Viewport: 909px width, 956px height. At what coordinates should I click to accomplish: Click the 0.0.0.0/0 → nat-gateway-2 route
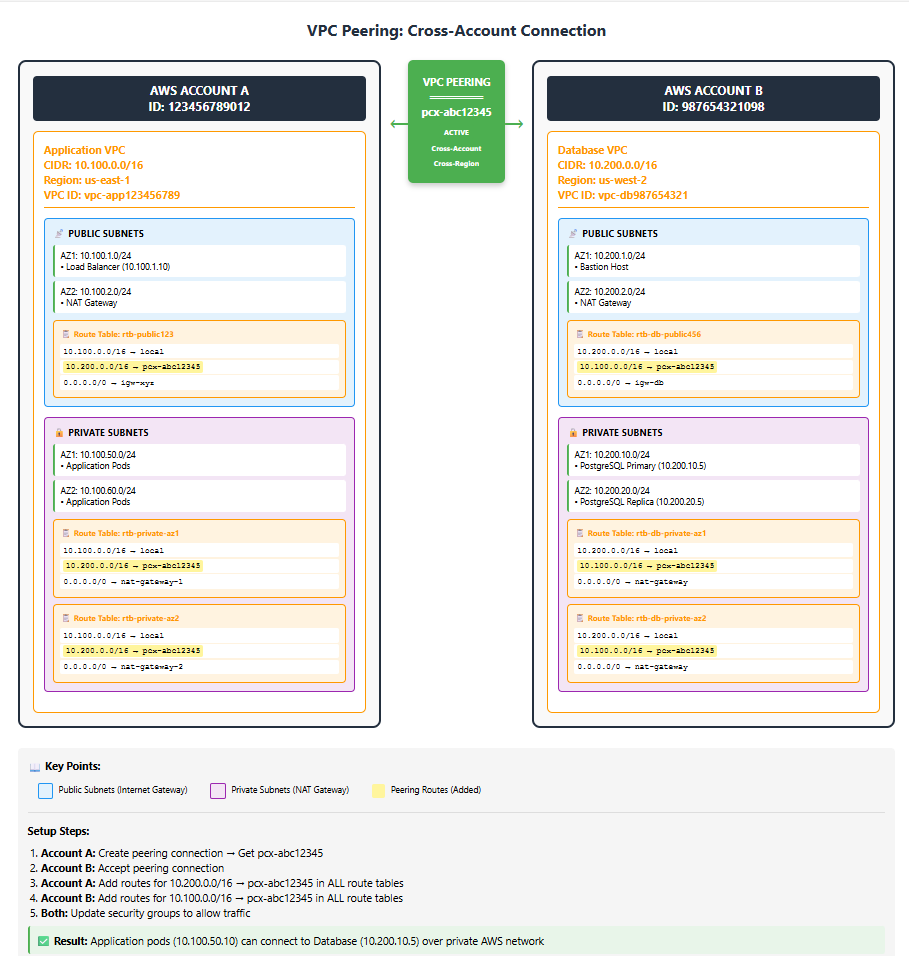(199, 667)
